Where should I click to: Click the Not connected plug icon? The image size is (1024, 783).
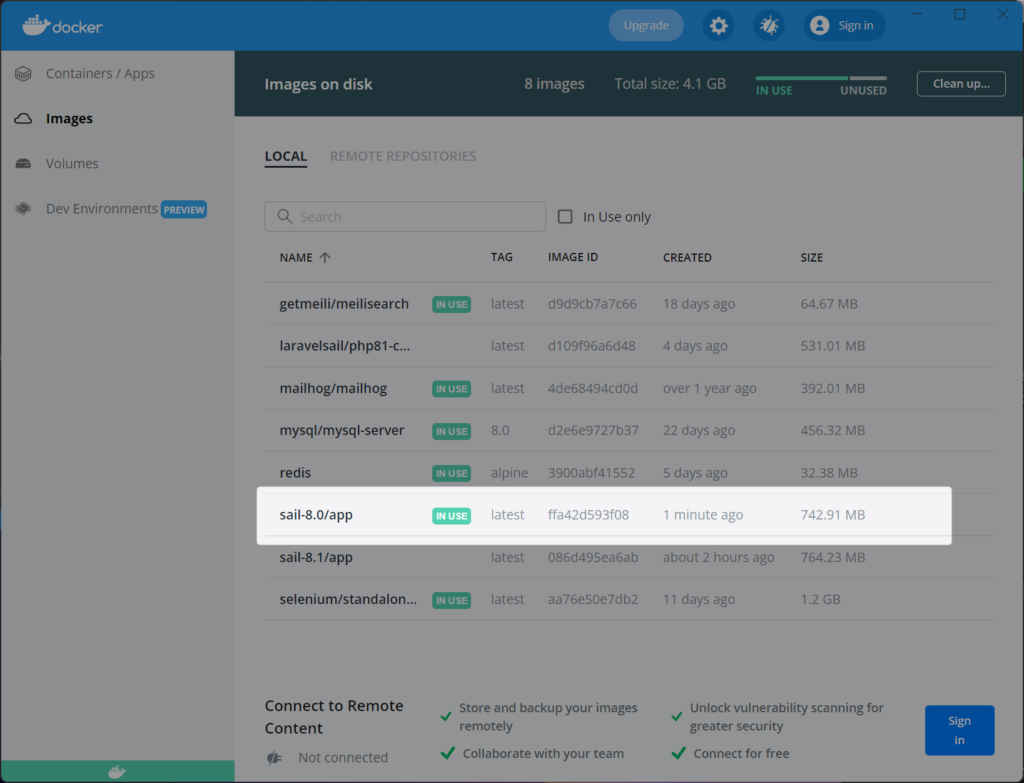274,758
